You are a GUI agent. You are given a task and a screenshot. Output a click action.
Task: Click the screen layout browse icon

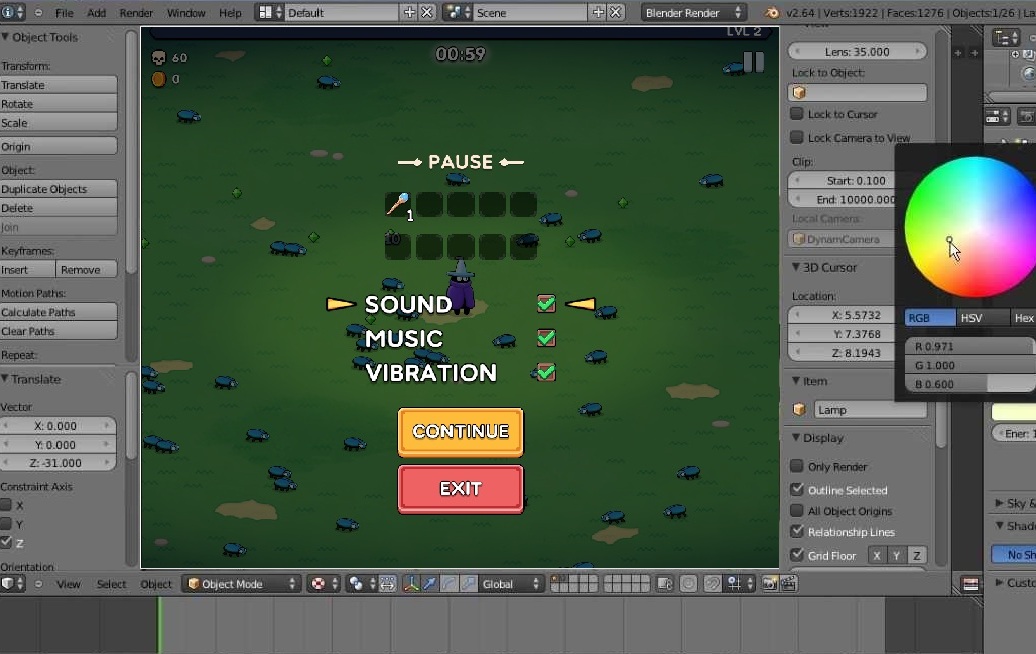270,12
